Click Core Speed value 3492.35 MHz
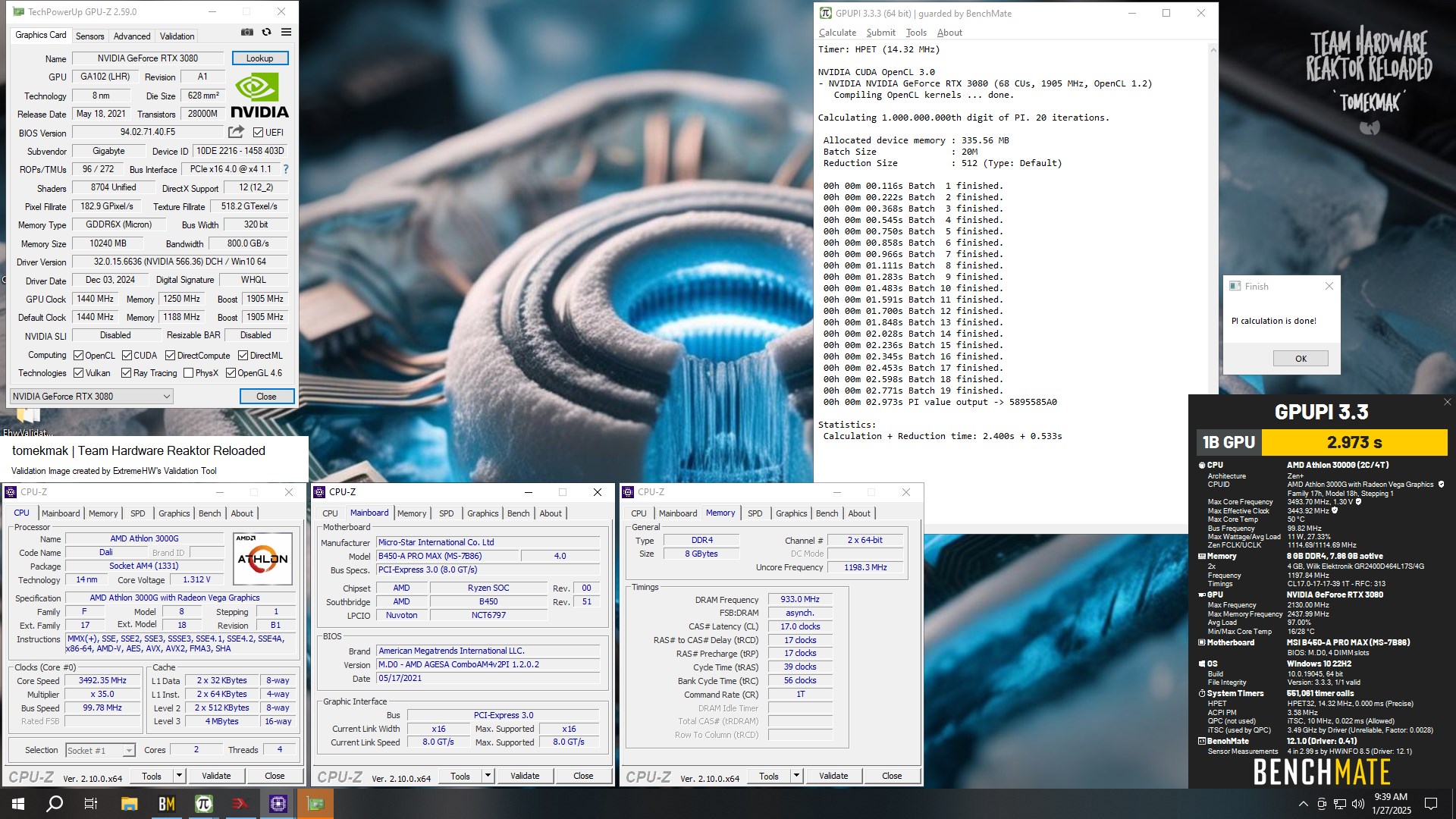Image resolution: width=1456 pixels, height=819 pixels. [x=102, y=681]
